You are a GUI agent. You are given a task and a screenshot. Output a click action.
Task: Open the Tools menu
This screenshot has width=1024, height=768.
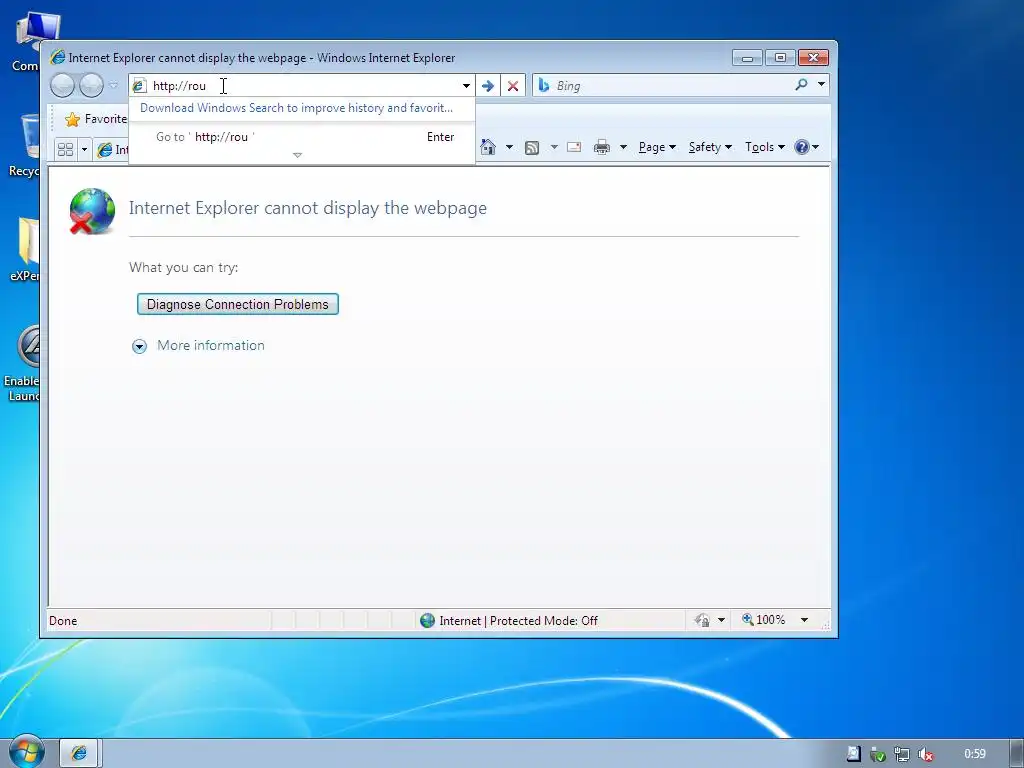pyautogui.click(x=765, y=147)
